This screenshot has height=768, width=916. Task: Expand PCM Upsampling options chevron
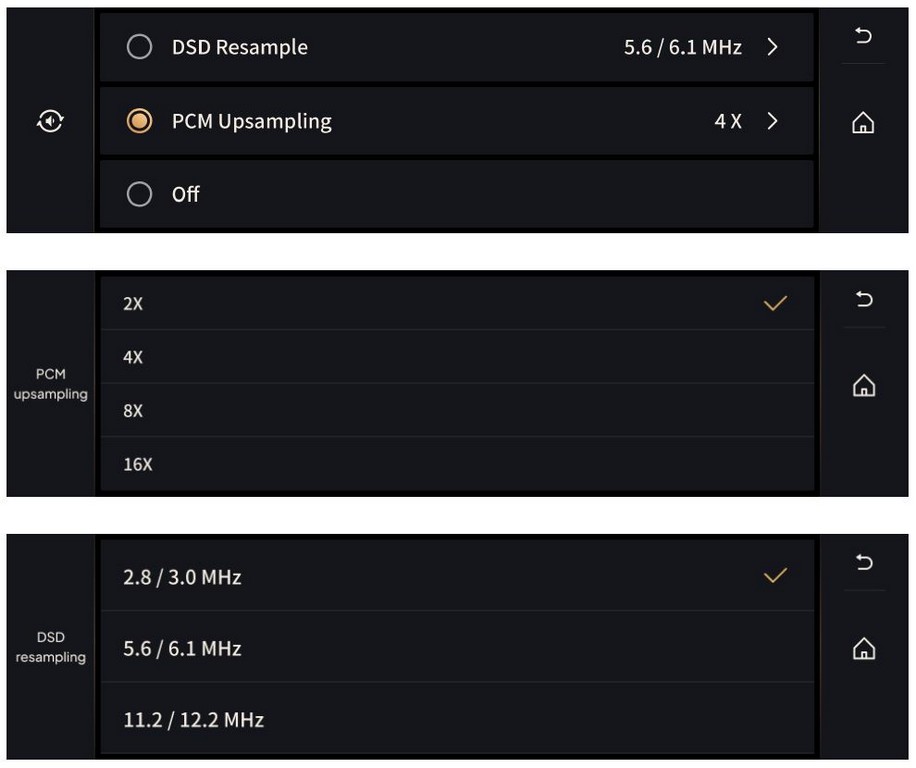[772, 121]
